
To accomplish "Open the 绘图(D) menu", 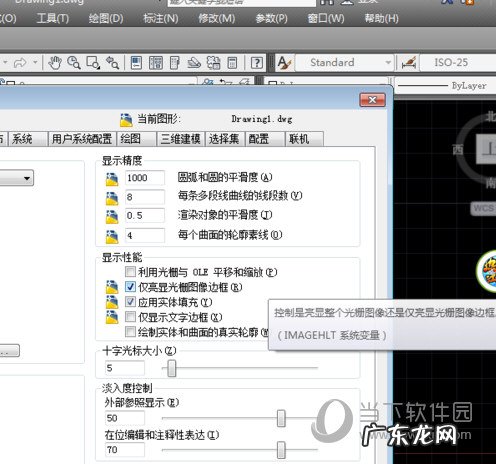I will (106, 18).
